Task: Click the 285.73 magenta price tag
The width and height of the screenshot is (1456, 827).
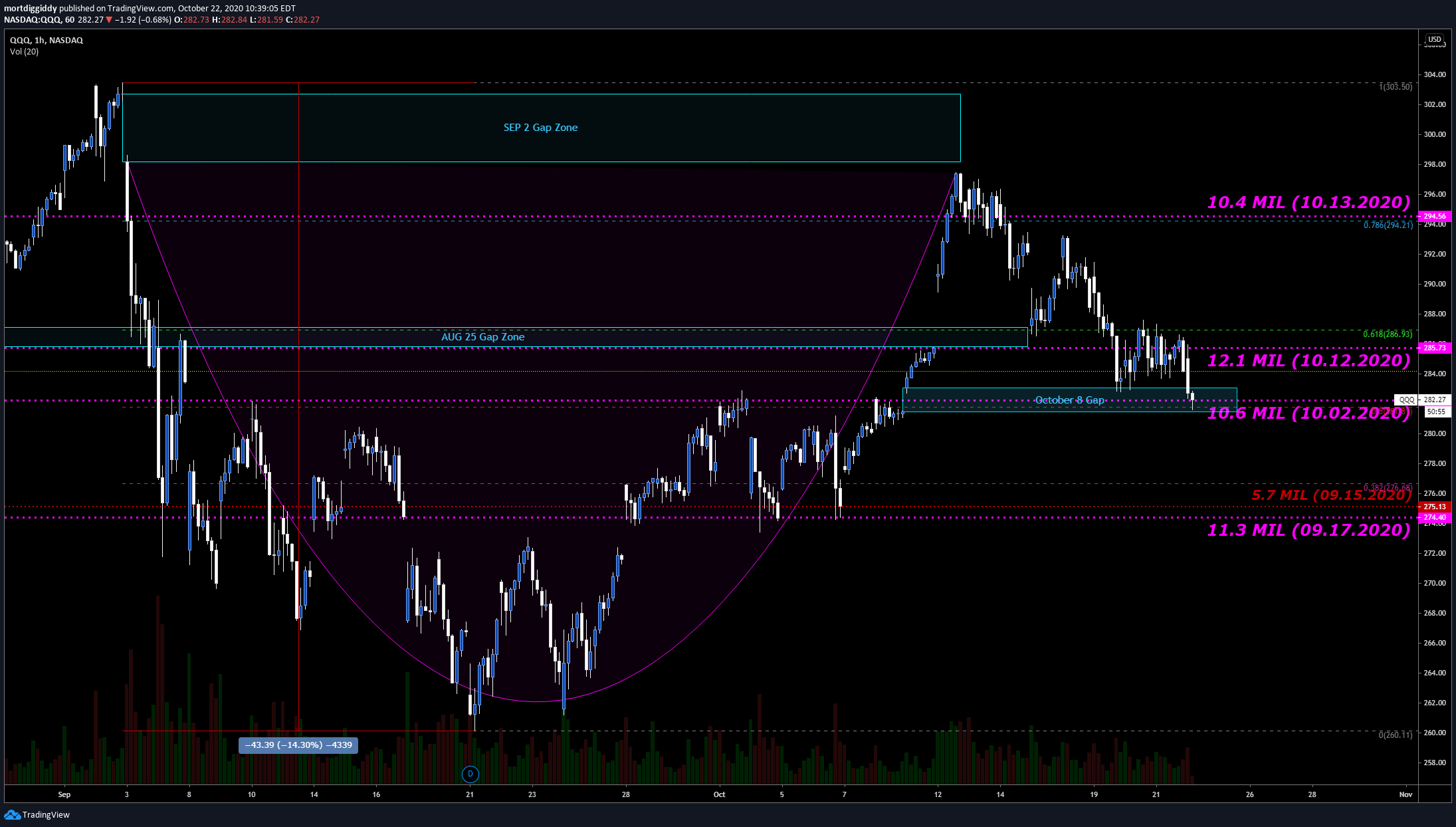Action: tap(1434, 348)
